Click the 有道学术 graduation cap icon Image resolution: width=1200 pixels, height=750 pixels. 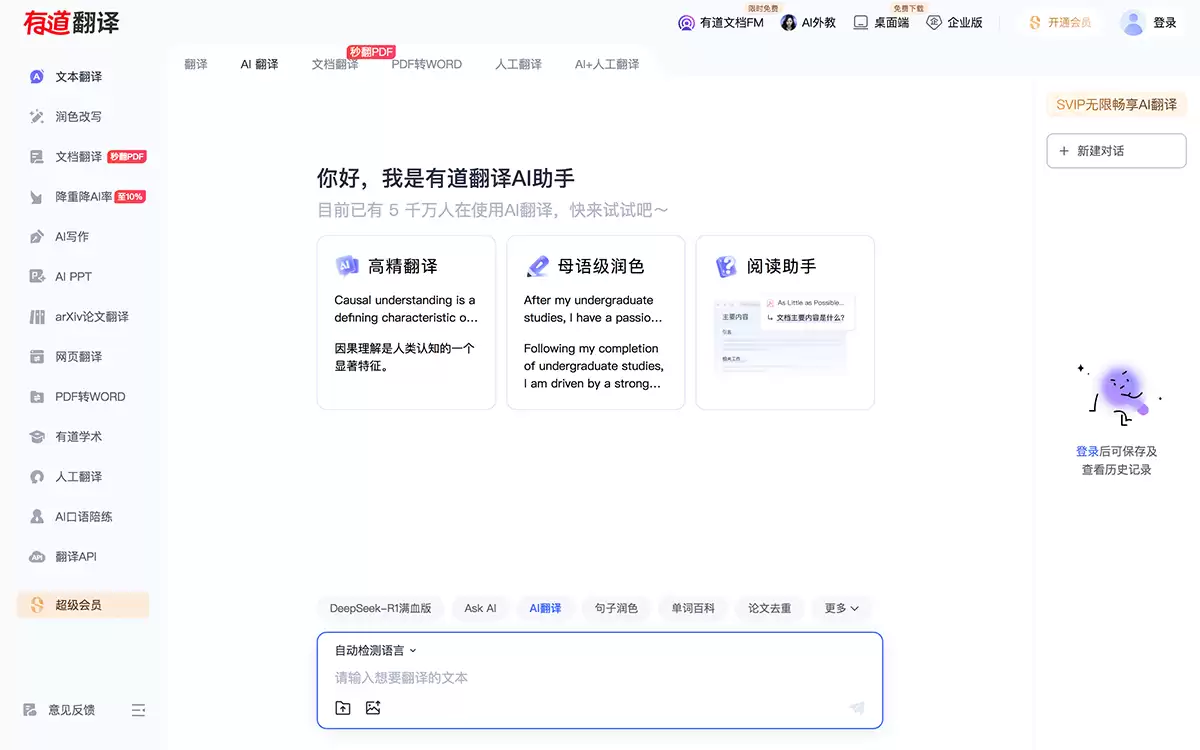(x=37, y=437)
